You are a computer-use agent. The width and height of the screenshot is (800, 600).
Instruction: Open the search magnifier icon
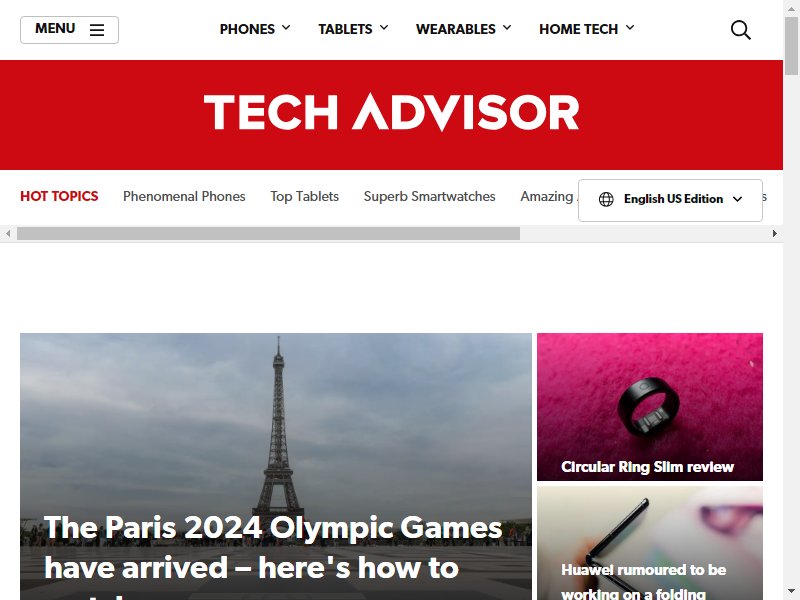point(740,30)
